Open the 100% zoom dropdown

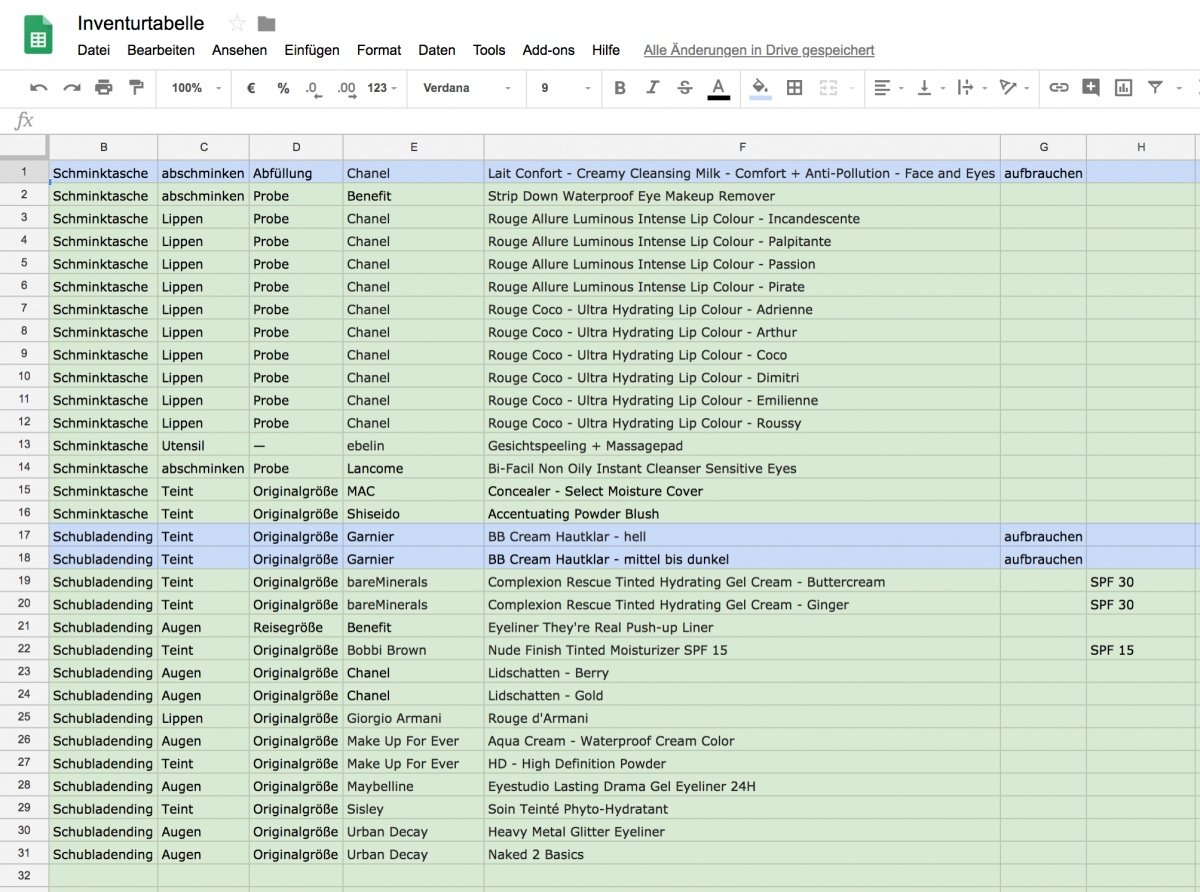pyautogui.click(x=196, y=88)
